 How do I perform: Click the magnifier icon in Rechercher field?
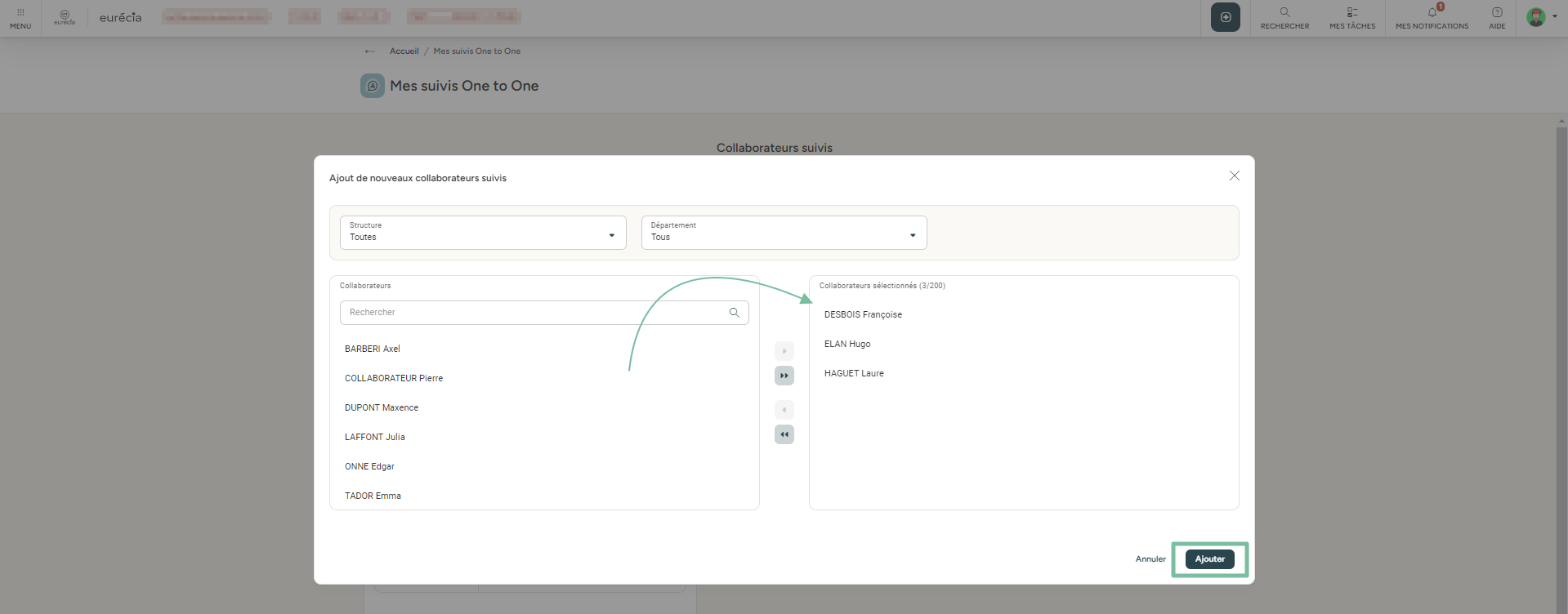pyautogui.click(x=734, y=313)
